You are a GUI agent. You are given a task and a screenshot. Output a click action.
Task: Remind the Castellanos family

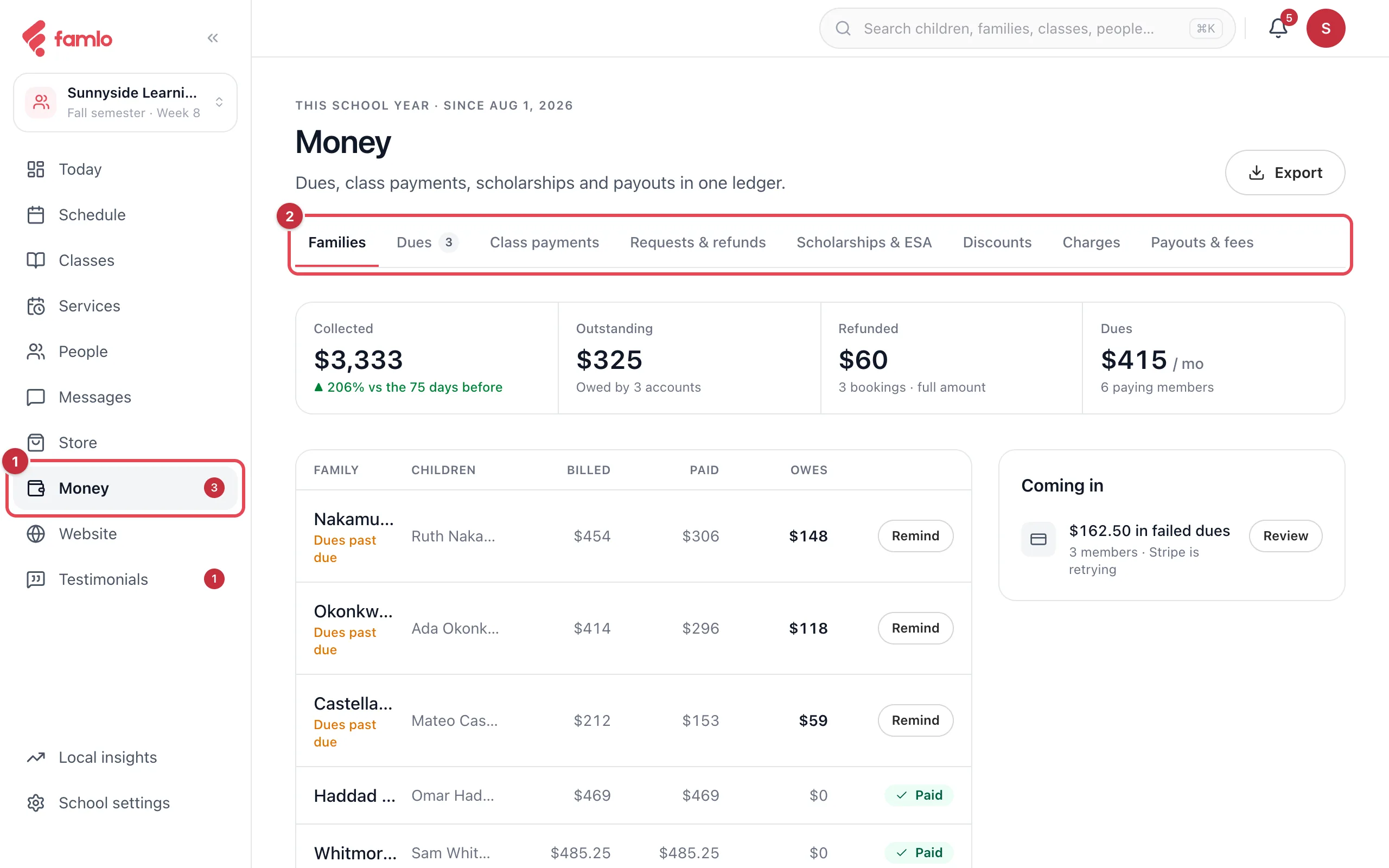(915, 720)
